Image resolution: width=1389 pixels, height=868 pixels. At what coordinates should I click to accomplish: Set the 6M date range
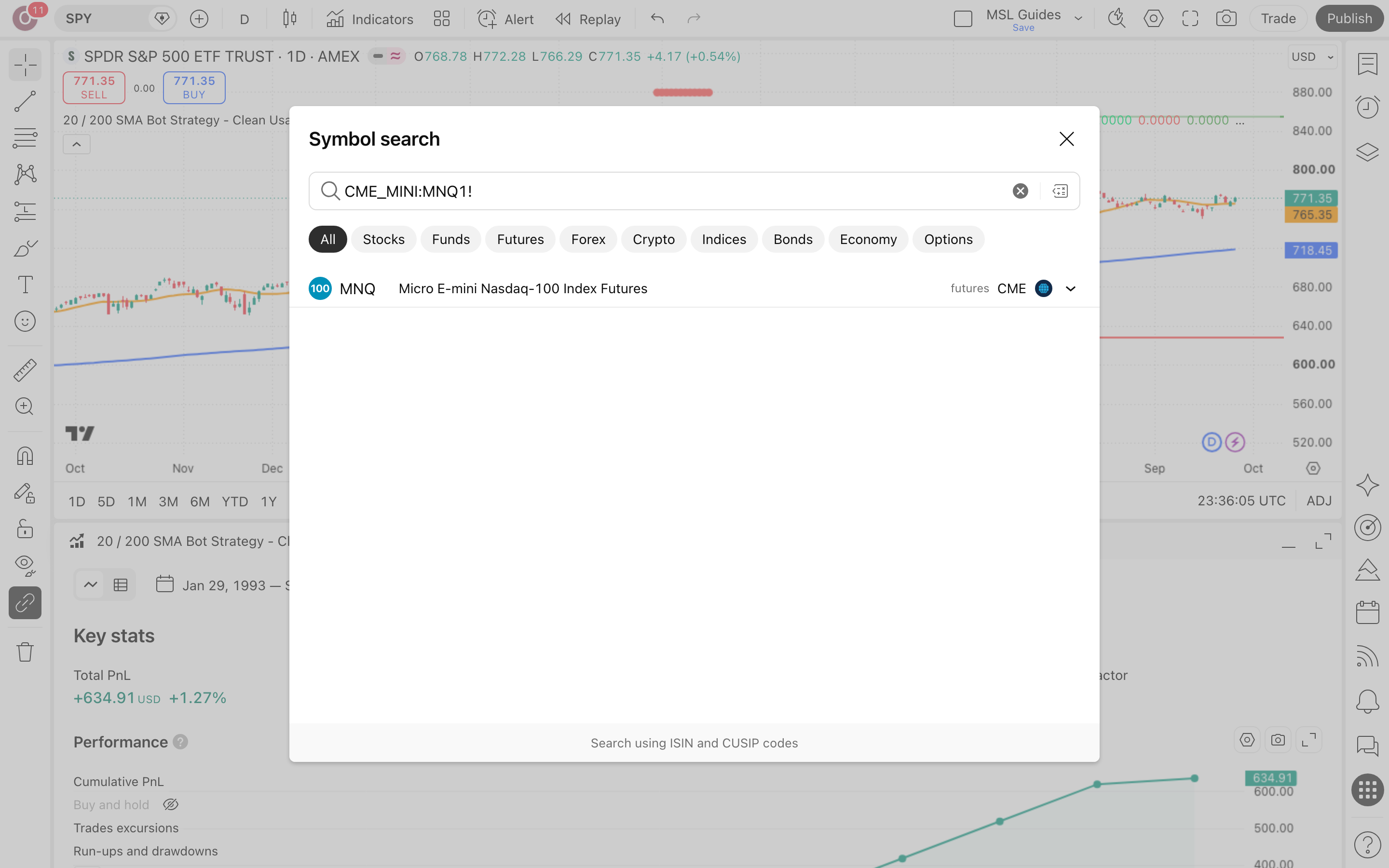pyautogui.click(x=200, y=502)
